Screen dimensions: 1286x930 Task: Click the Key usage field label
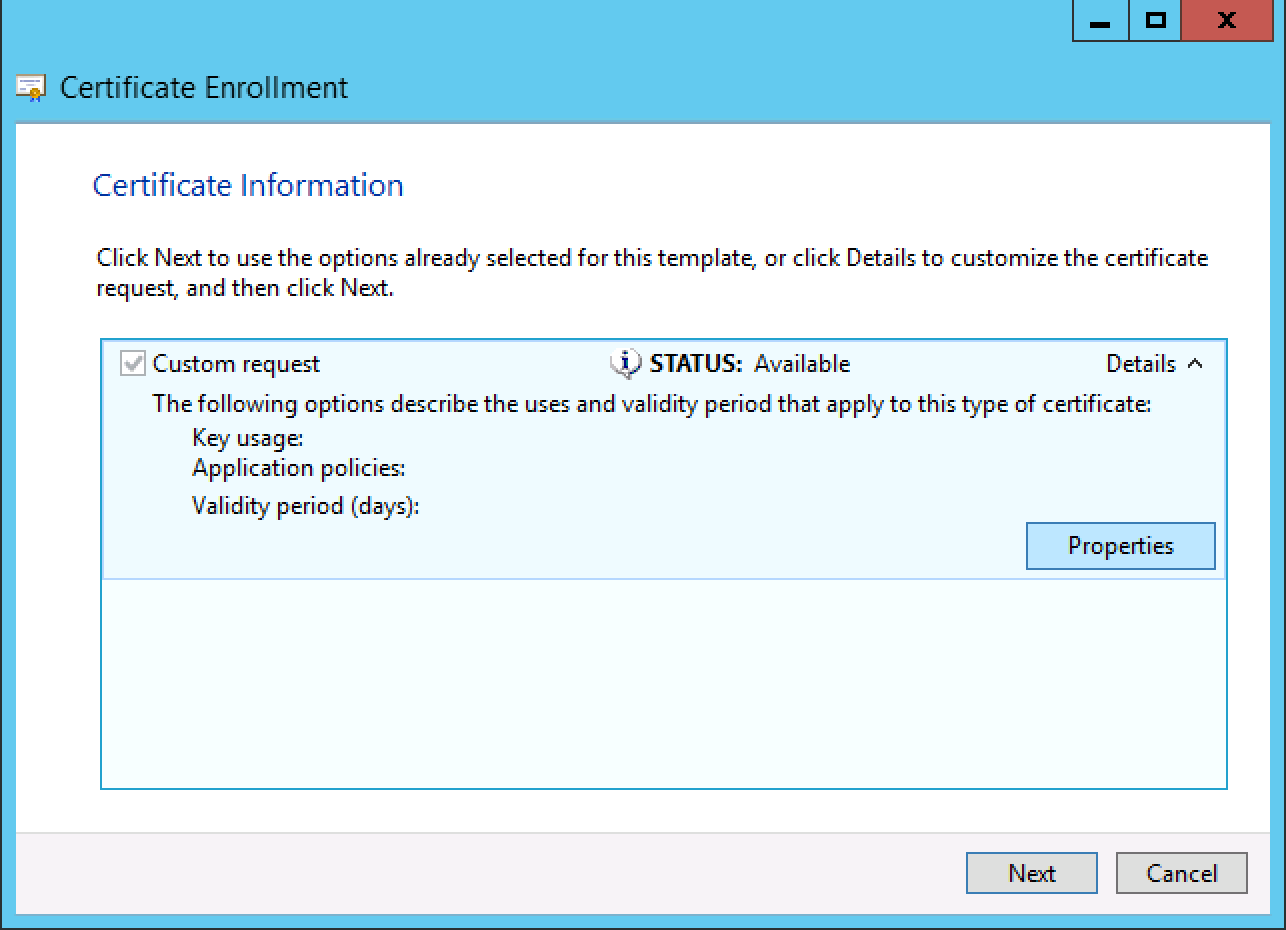pyautogui.click(x=247, y=438)
